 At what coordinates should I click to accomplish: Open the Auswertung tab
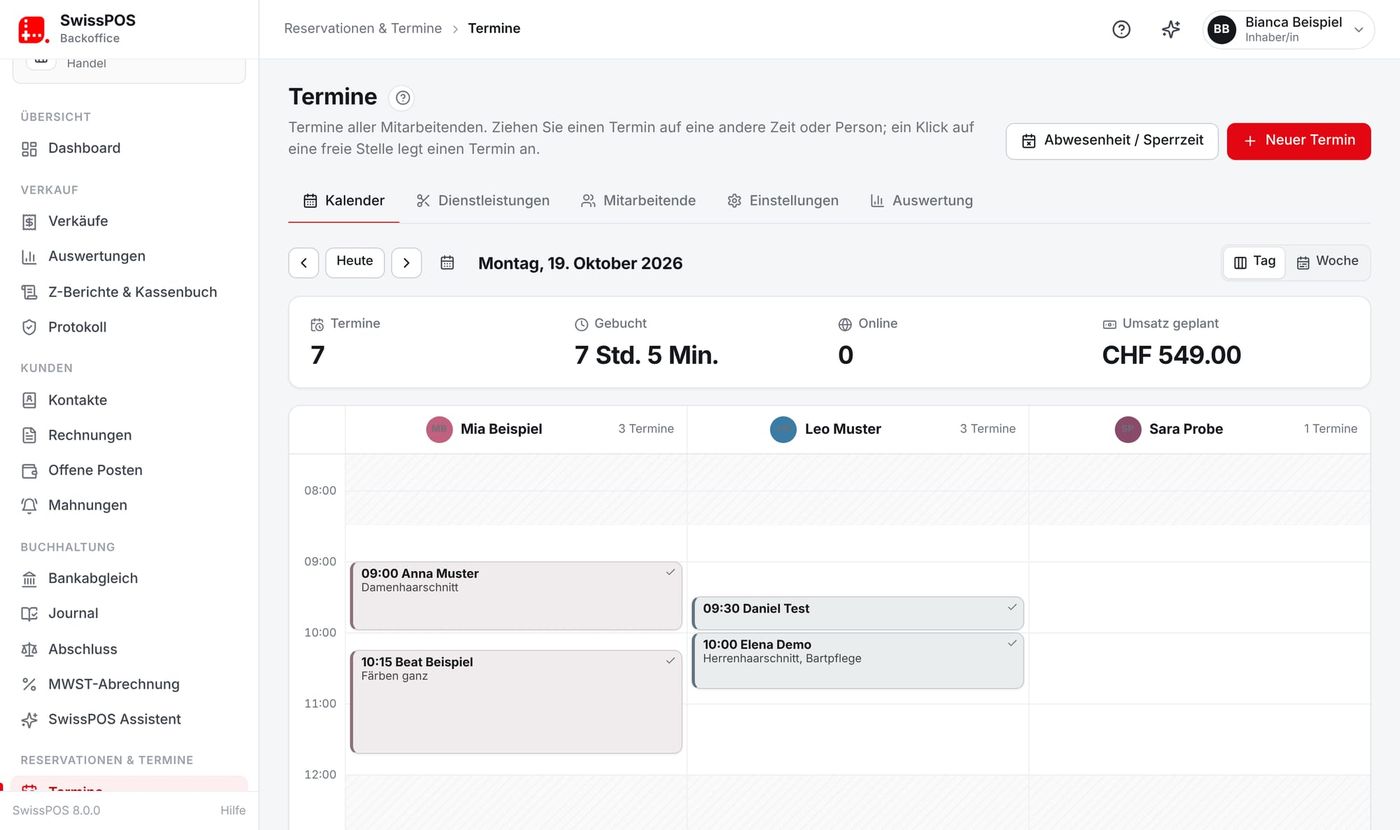click(921, 201)
